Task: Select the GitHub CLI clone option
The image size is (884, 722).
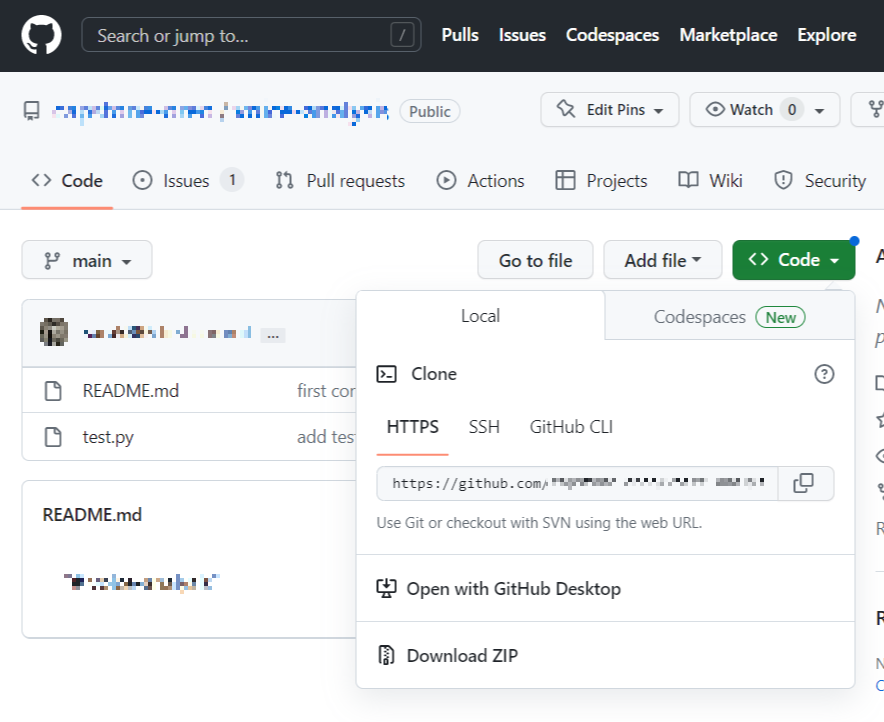Action: [x=571, y=427]
